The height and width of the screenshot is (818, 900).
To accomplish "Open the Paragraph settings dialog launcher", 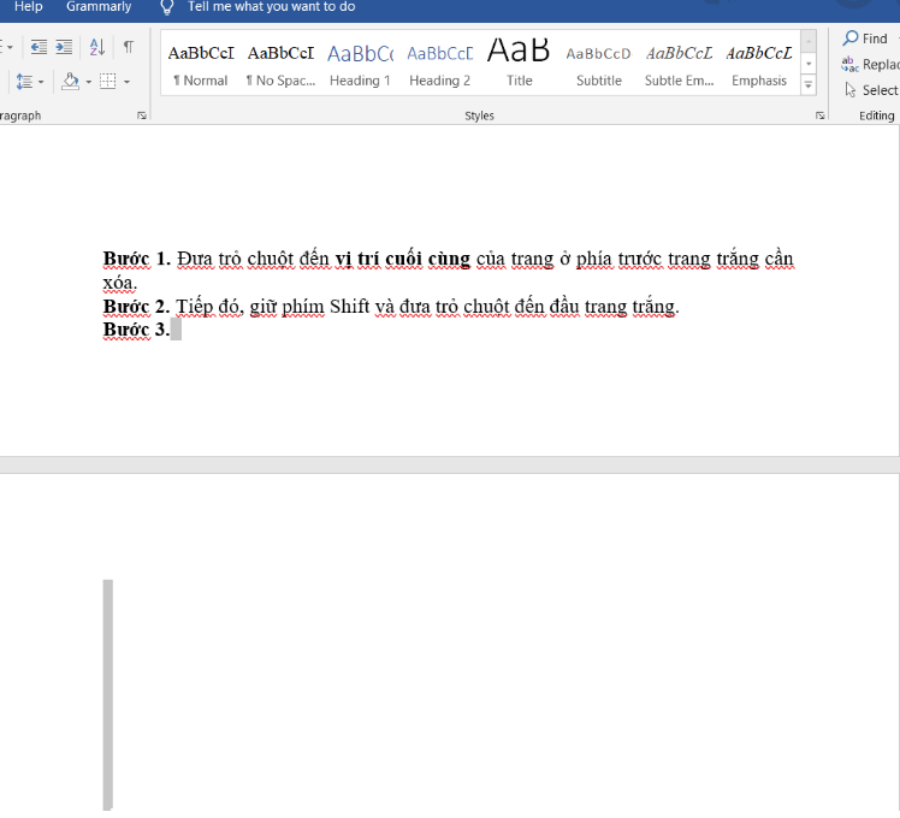I will pyautogui.click(x=142, y=116).
